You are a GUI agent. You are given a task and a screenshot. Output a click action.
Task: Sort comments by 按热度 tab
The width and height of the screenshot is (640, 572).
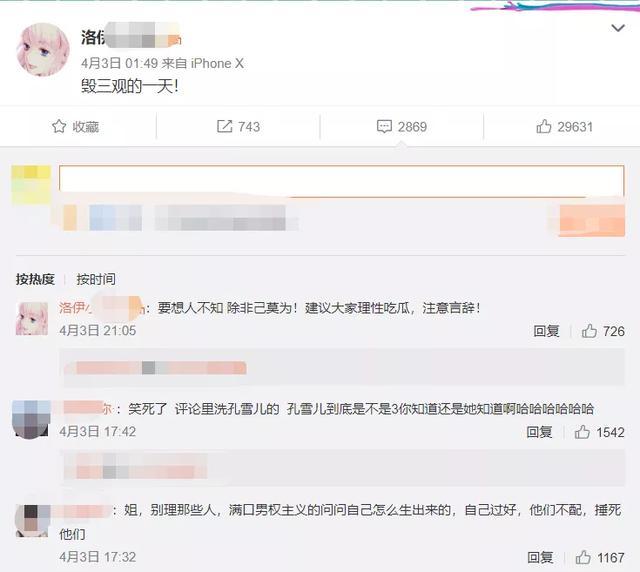click(x=35, y=279)
